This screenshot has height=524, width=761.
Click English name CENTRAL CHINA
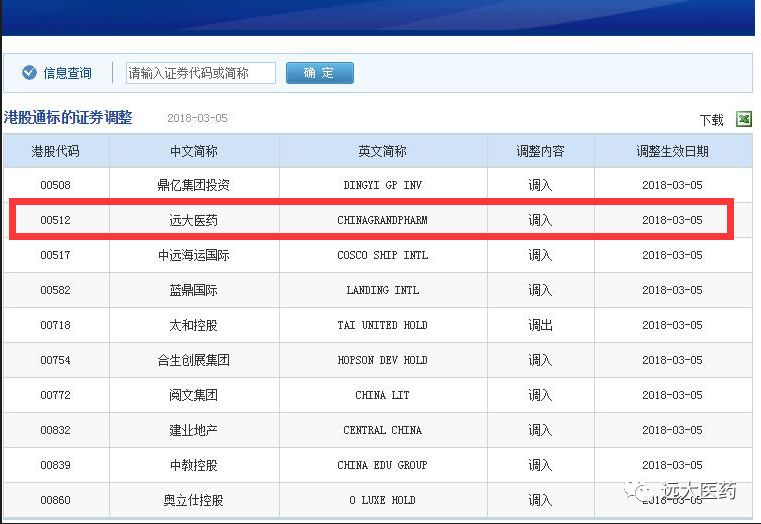point(382,430)
